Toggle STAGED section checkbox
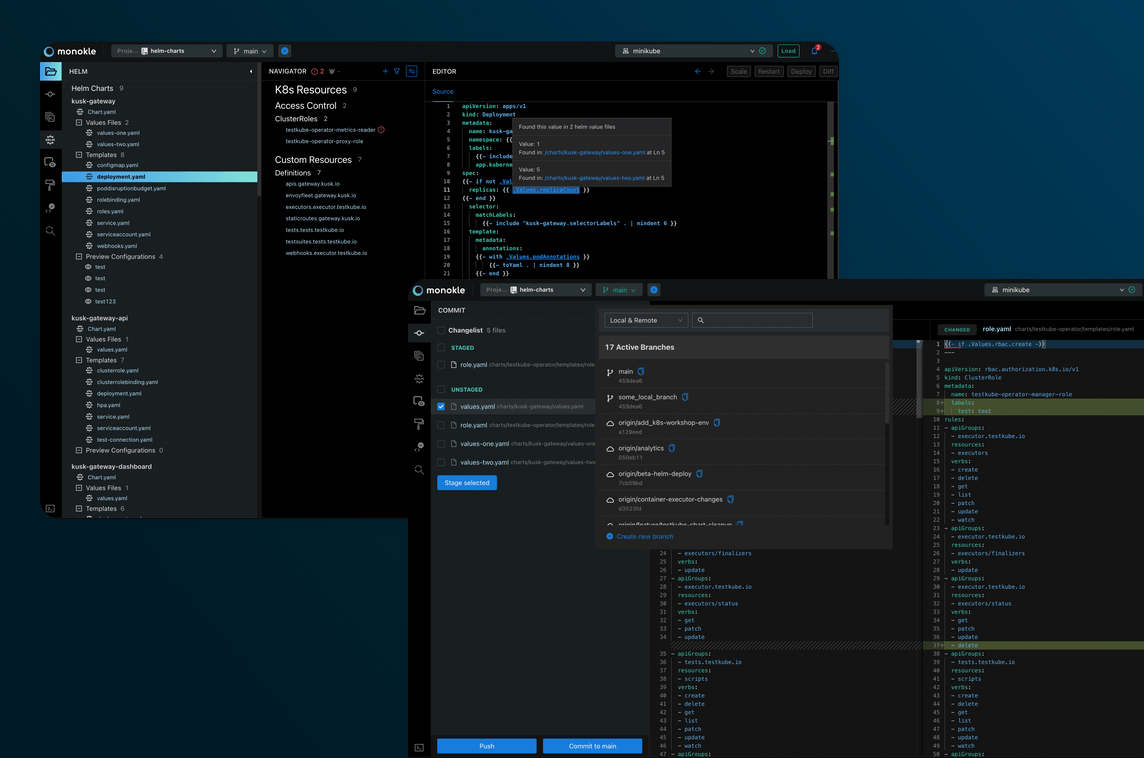 point(441,348)
